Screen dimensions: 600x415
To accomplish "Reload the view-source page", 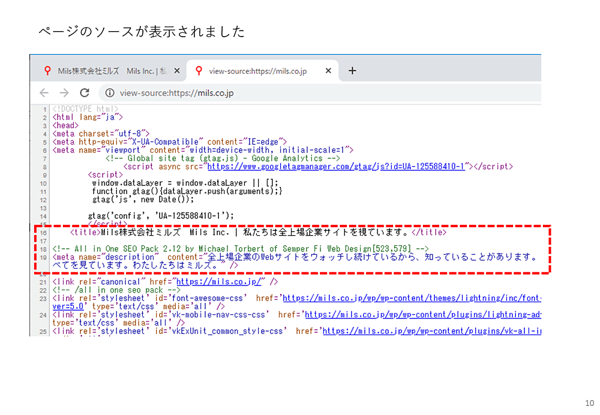I will tap(85, 93).
